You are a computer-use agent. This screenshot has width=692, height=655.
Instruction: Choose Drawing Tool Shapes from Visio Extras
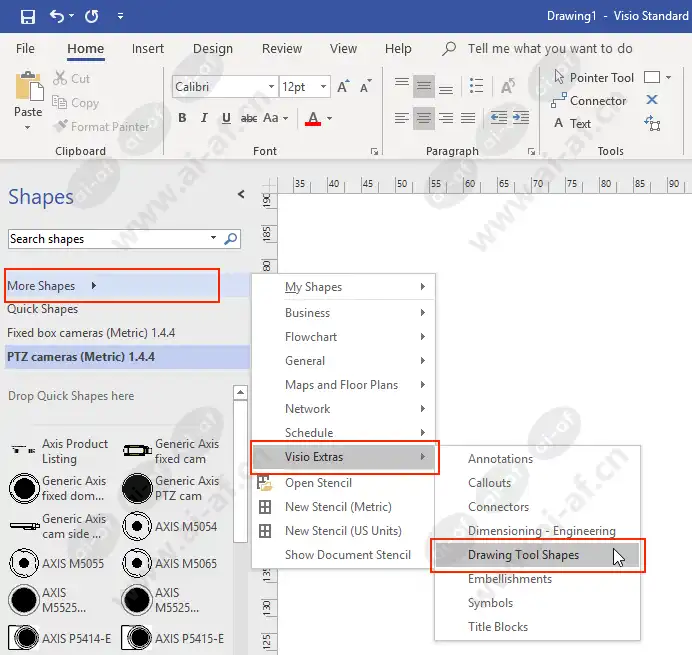point(537,555)
